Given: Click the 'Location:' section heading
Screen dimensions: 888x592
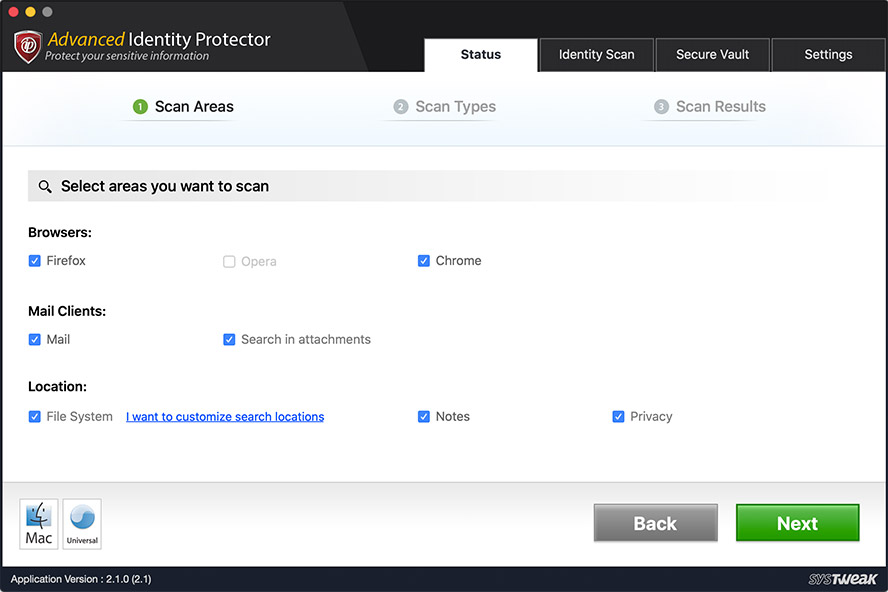Looking at the screenshot, I should coord(57,386).
